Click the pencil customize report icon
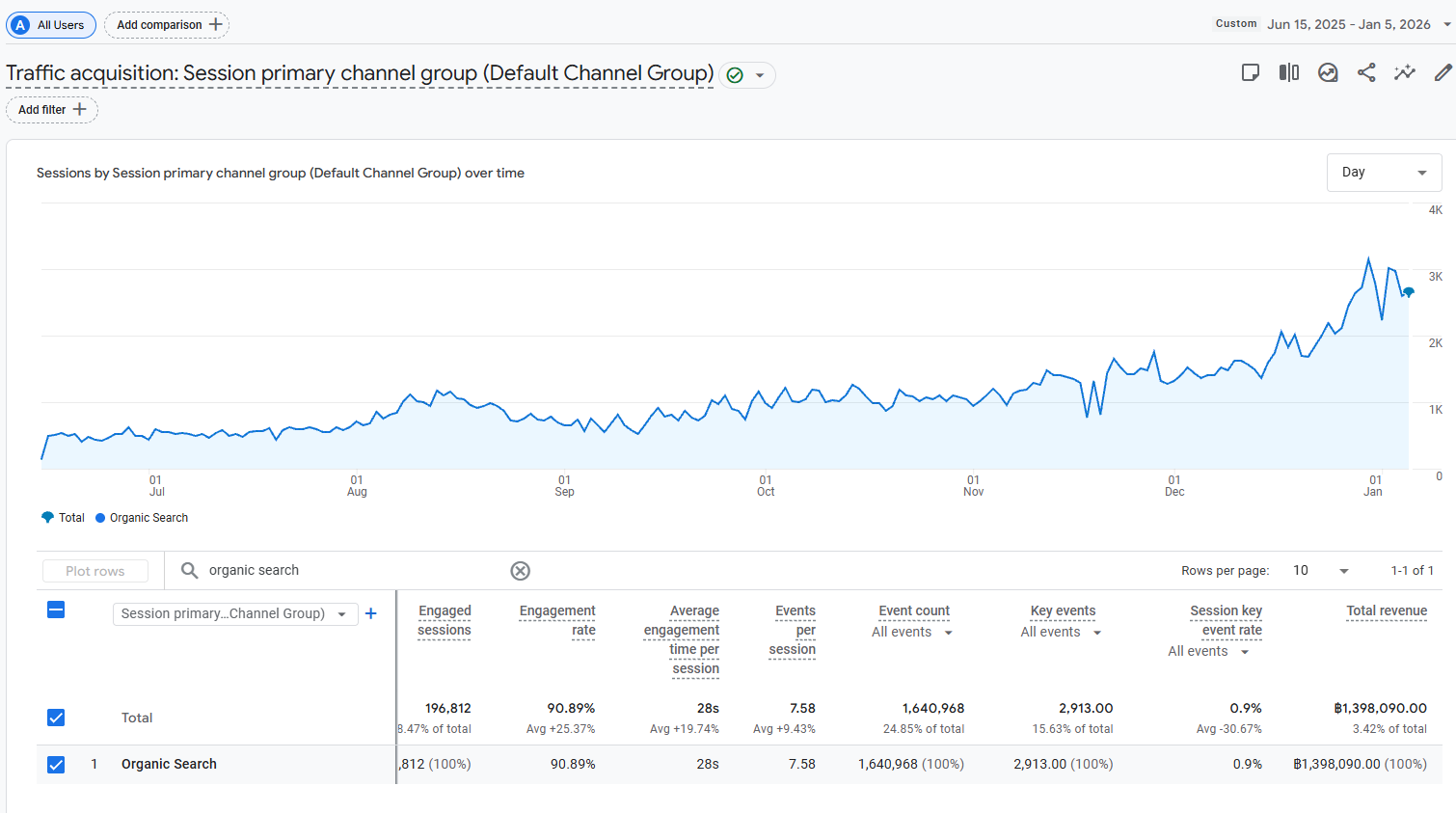Screen dimensions: 1456x813 tap(1443, 72)
